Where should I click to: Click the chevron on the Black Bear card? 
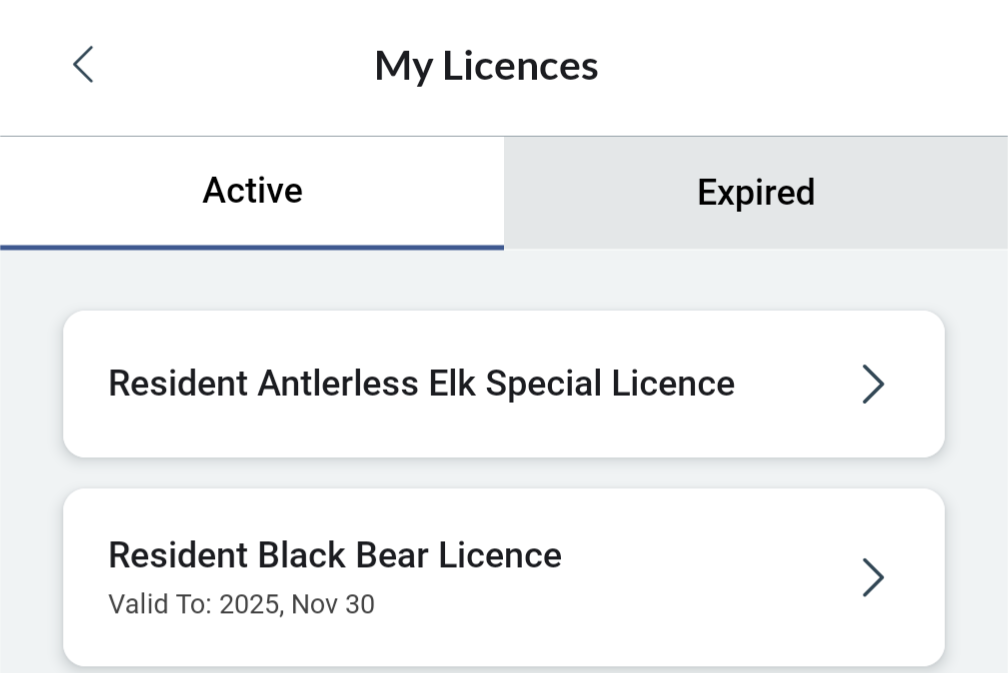tap(873, 577)
